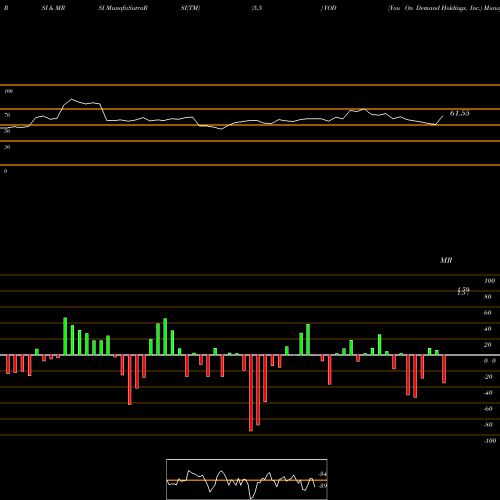Click the MR axis label 100 on right
Viewport: 500px width, 500px height.
tap(489, 281)
